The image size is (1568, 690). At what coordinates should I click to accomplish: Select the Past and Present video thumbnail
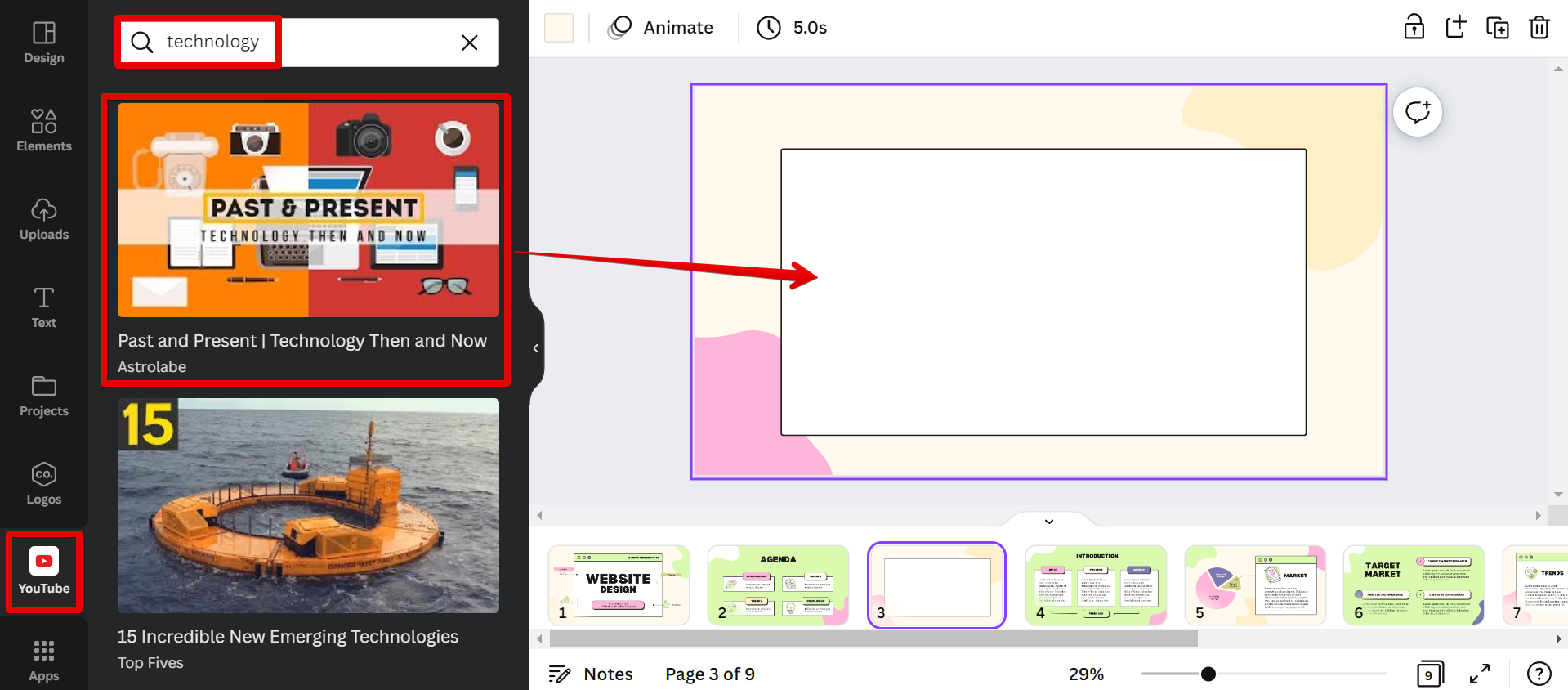(308, 210)
